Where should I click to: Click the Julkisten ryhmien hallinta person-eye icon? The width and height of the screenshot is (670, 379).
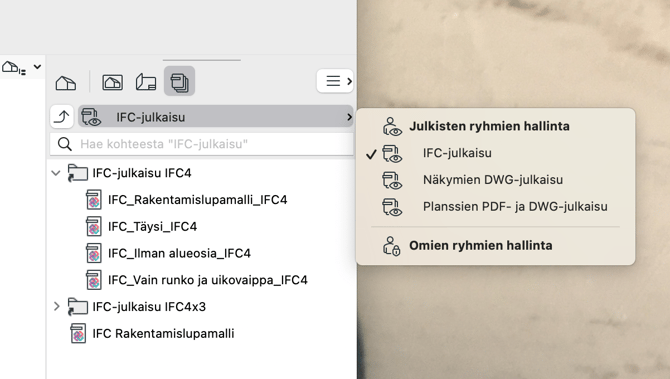(x=392, y=126)
